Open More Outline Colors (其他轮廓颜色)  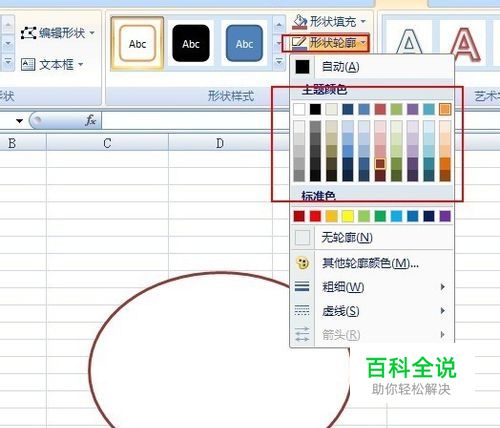[372, 263]
